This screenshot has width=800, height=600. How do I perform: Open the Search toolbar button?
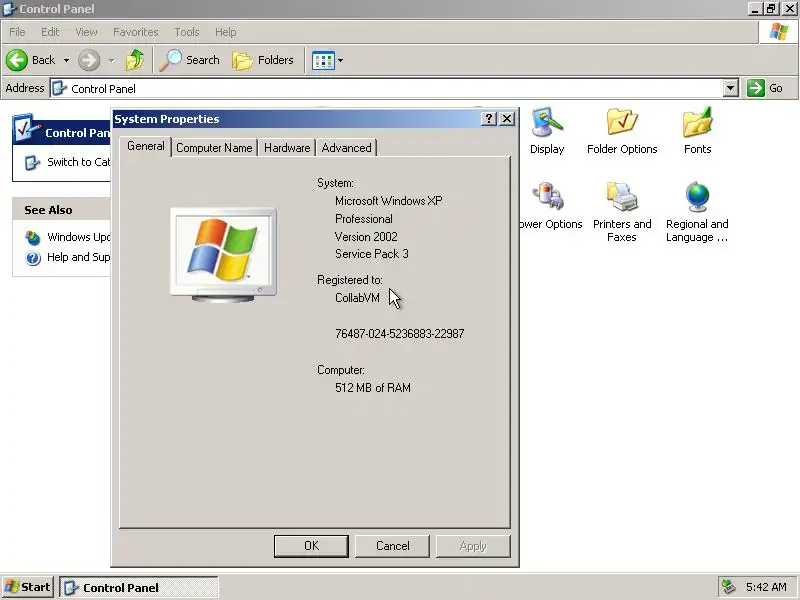pyautogui.click(x=190, y=60)
